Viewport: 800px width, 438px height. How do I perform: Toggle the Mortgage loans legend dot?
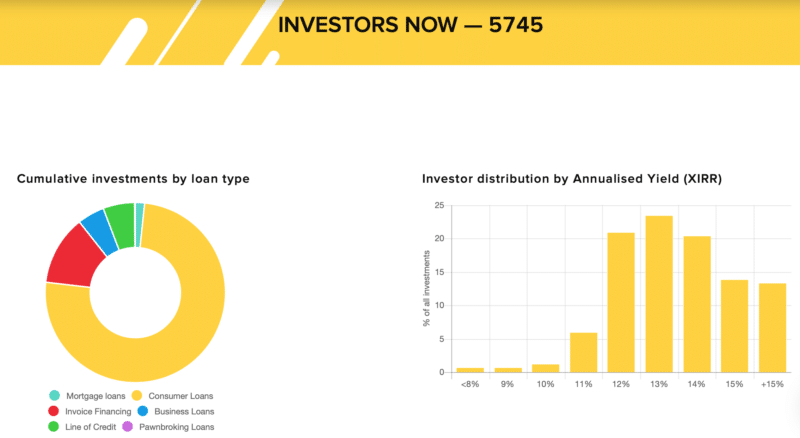tap(55, 395)
